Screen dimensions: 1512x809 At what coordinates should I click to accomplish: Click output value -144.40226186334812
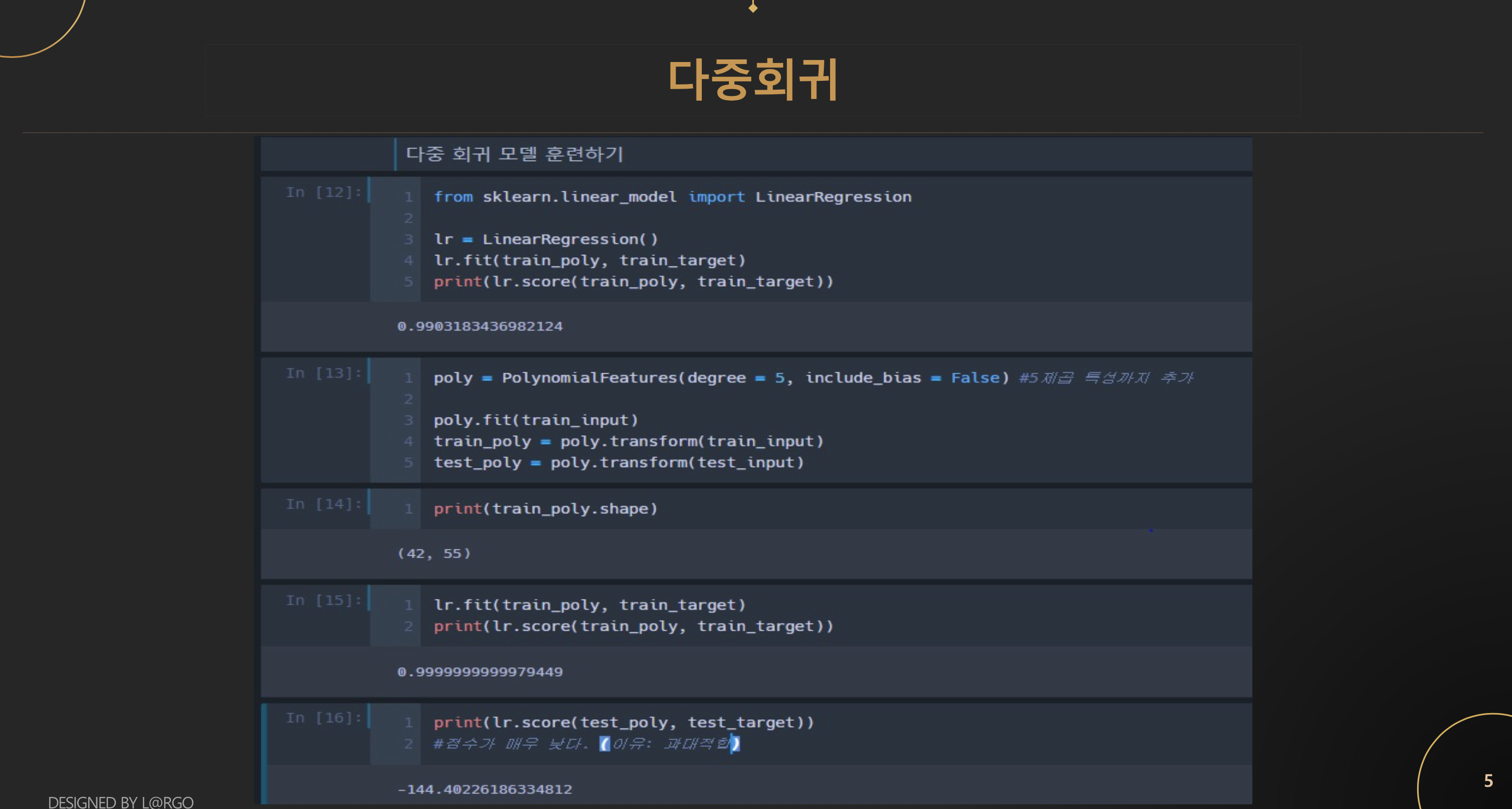click(x=484, y=789)
